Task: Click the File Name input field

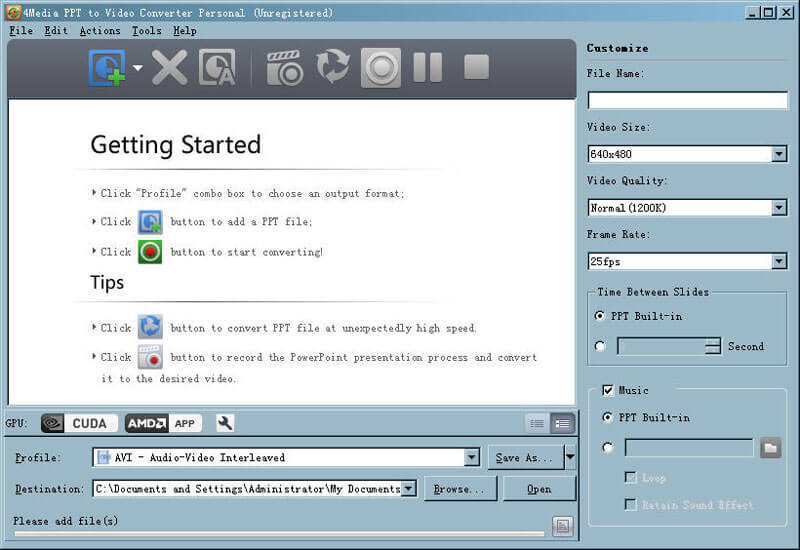Action: 687,100
